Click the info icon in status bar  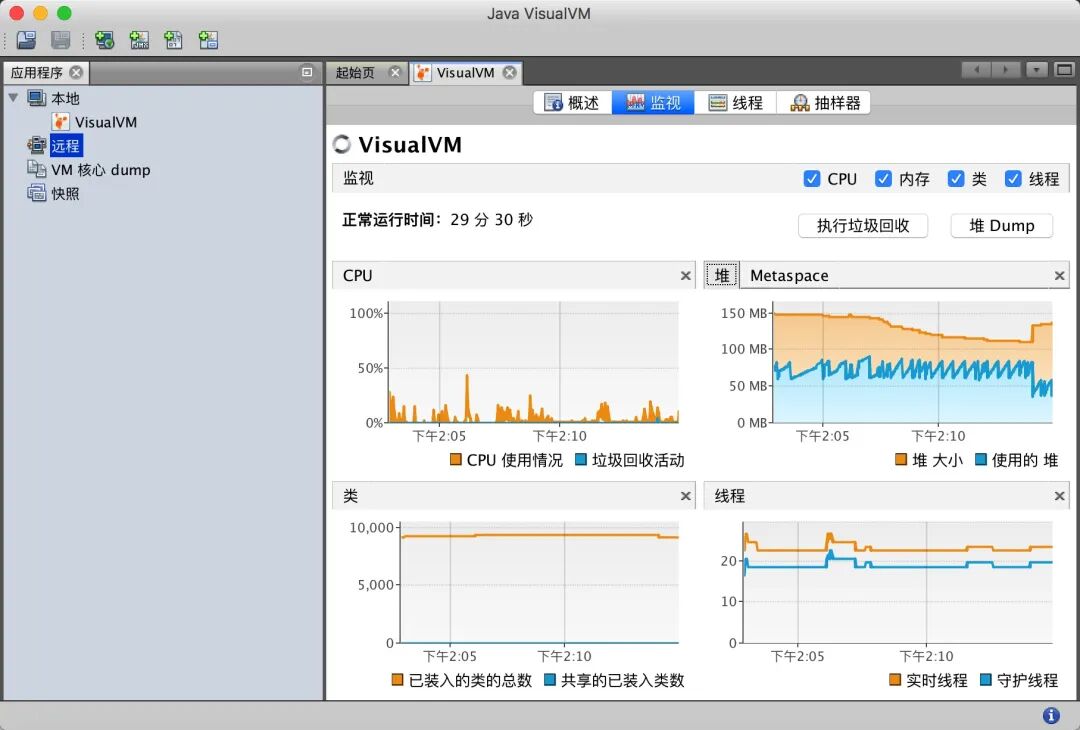tap(1051, 716)
